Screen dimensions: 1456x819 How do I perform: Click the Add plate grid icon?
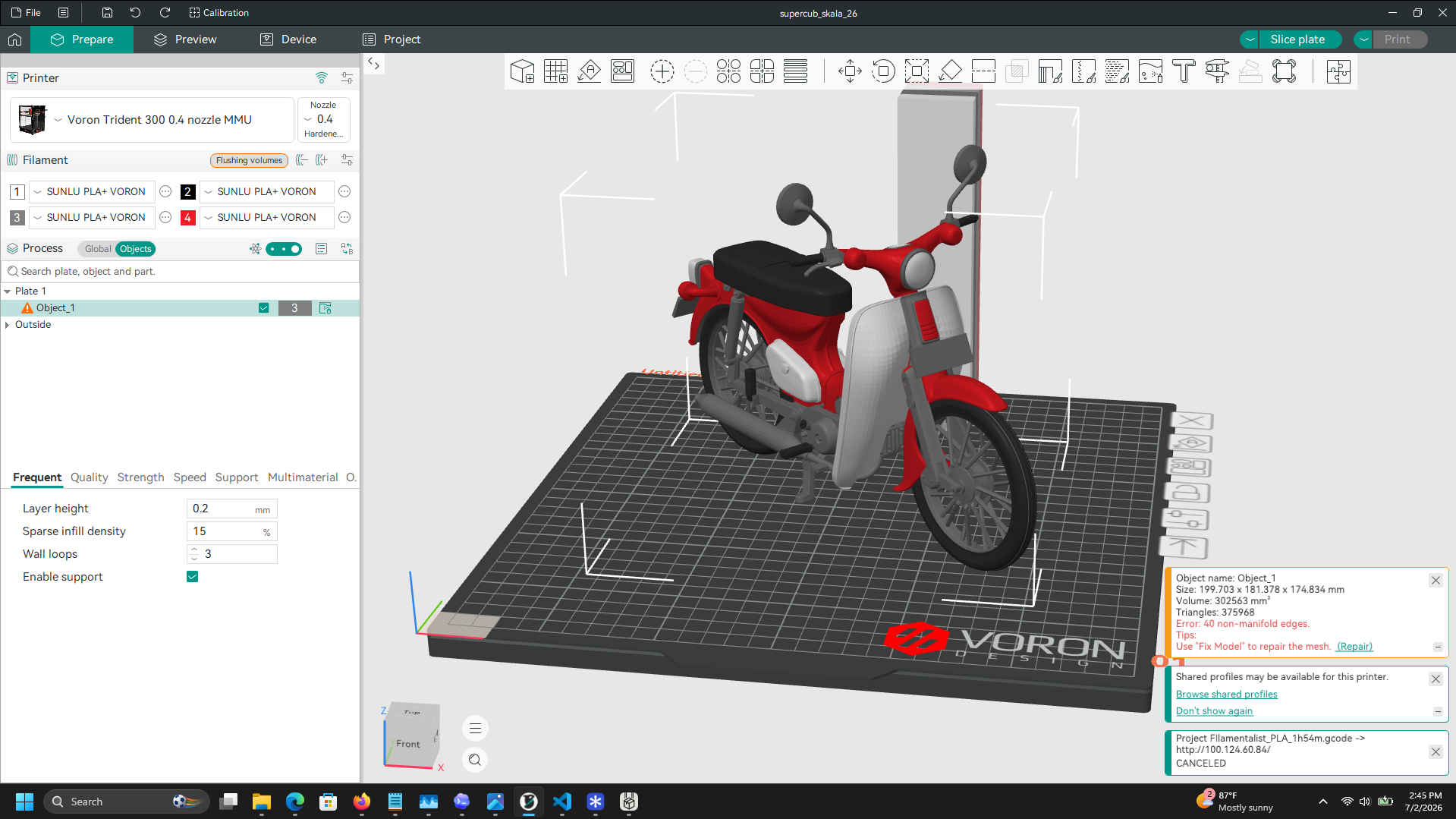(555, 71)
